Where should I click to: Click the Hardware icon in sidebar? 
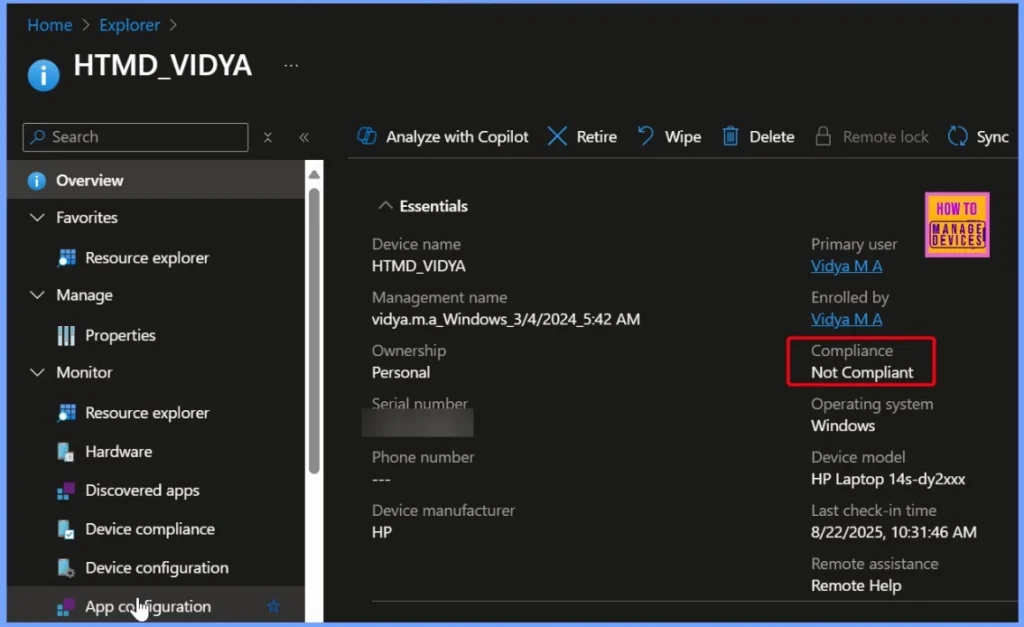pos(65,451)
